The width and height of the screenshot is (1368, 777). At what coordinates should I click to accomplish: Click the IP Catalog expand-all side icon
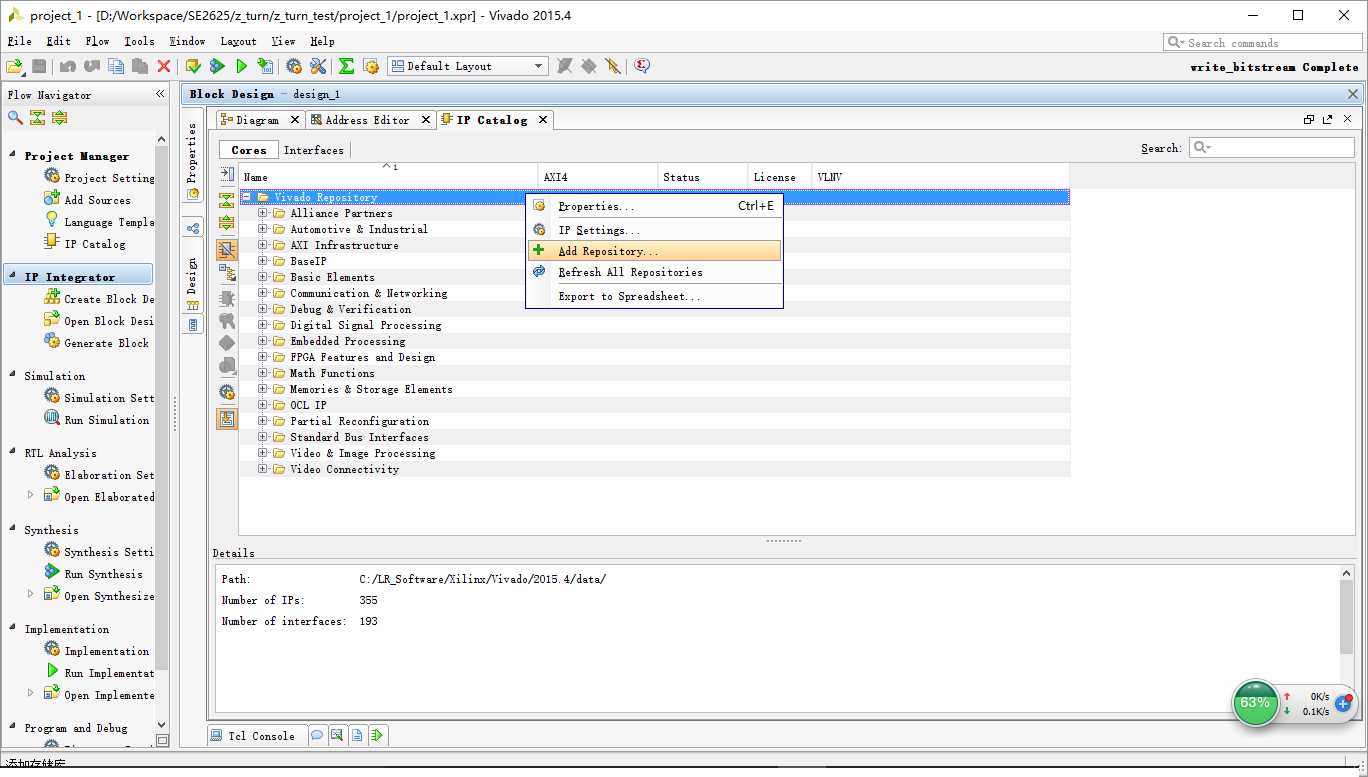click(x=227, y=223)
